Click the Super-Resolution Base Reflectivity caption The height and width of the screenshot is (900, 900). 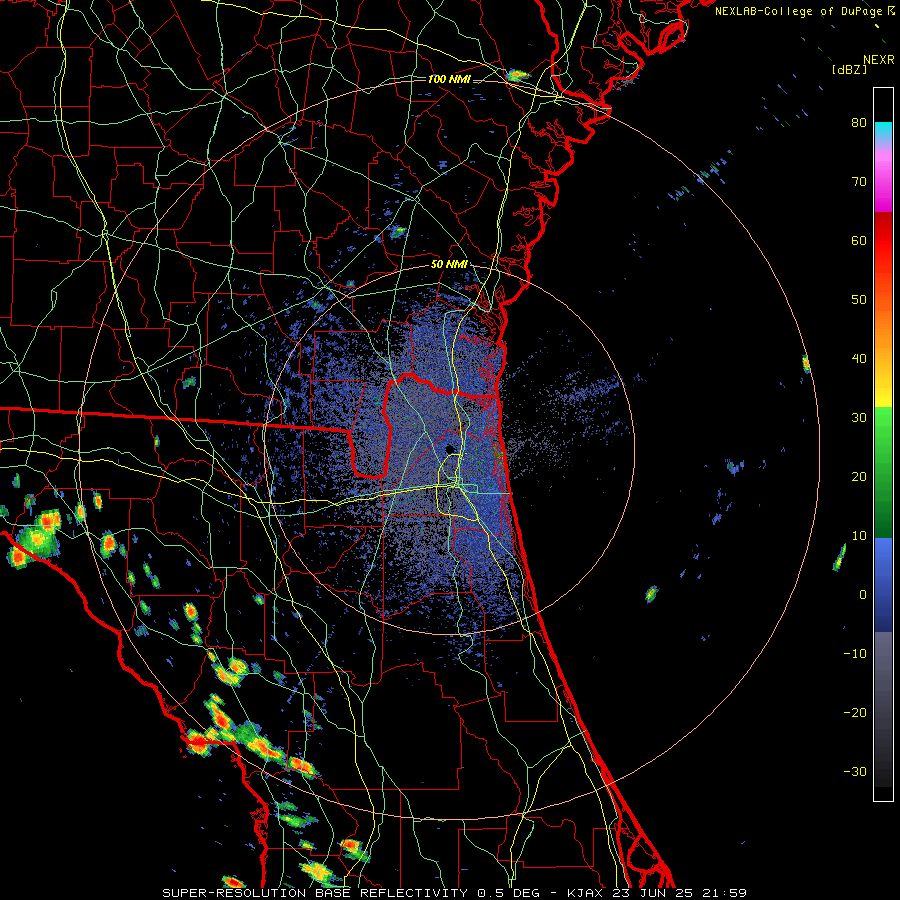[x=454, y=893]
